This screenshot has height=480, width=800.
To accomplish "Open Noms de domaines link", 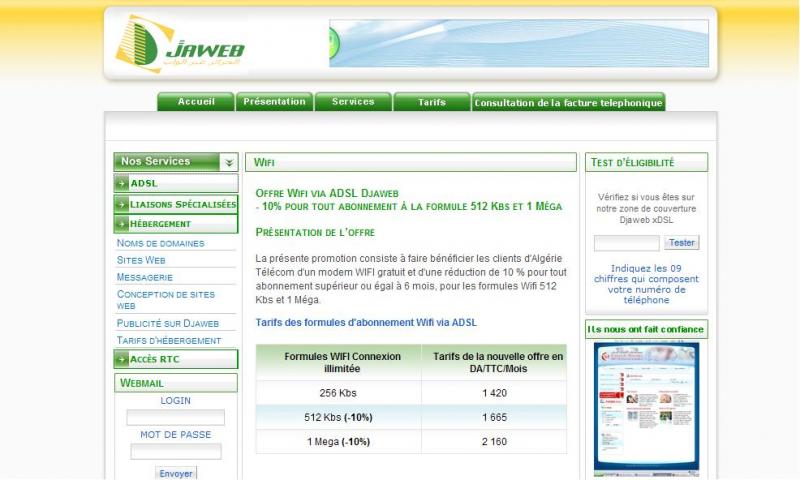I will tap(160, 243).
